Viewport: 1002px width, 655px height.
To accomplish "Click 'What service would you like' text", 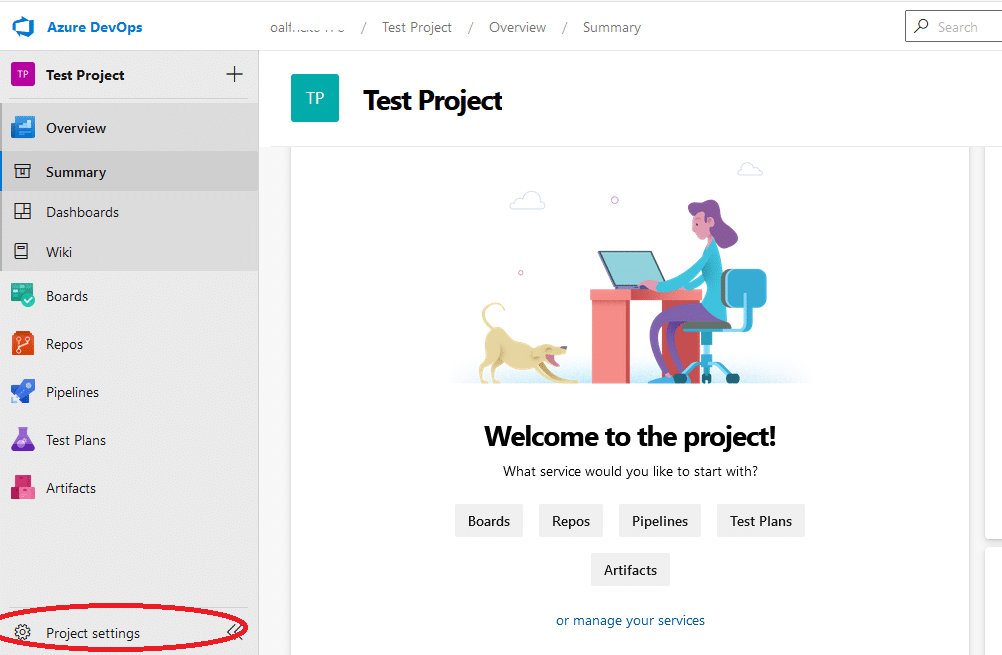I will click(x=630, y=471).
